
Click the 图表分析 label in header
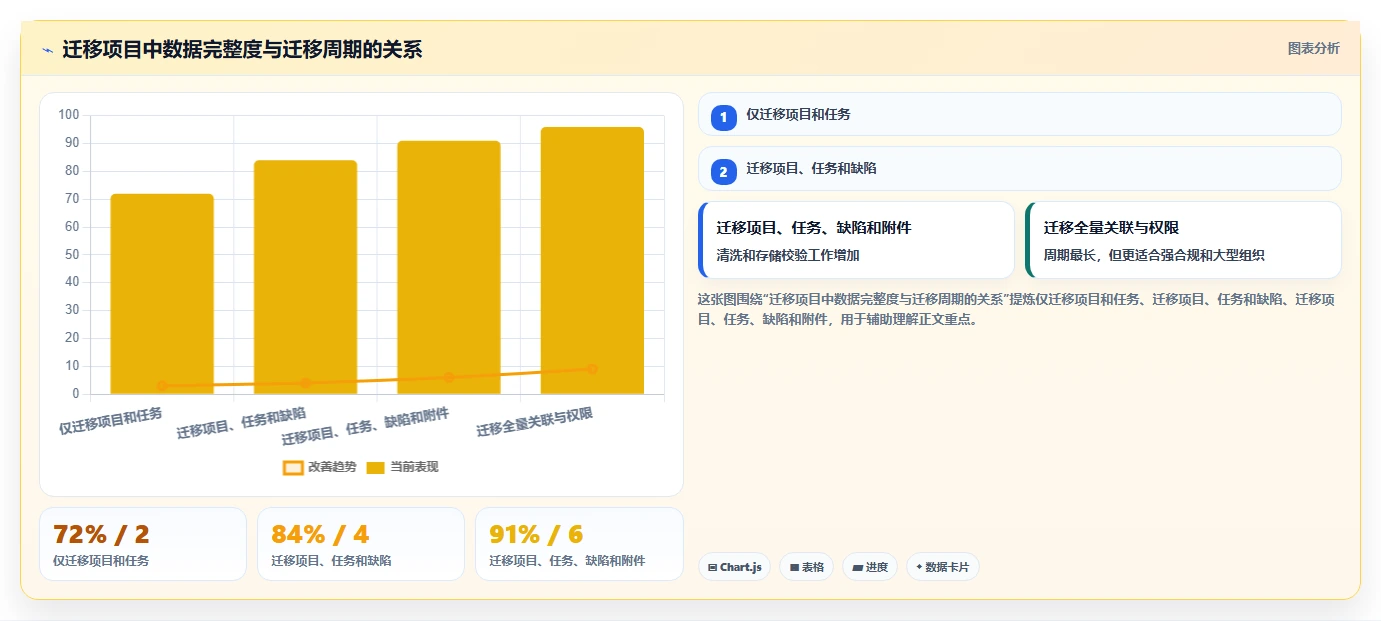[1313, 48]
